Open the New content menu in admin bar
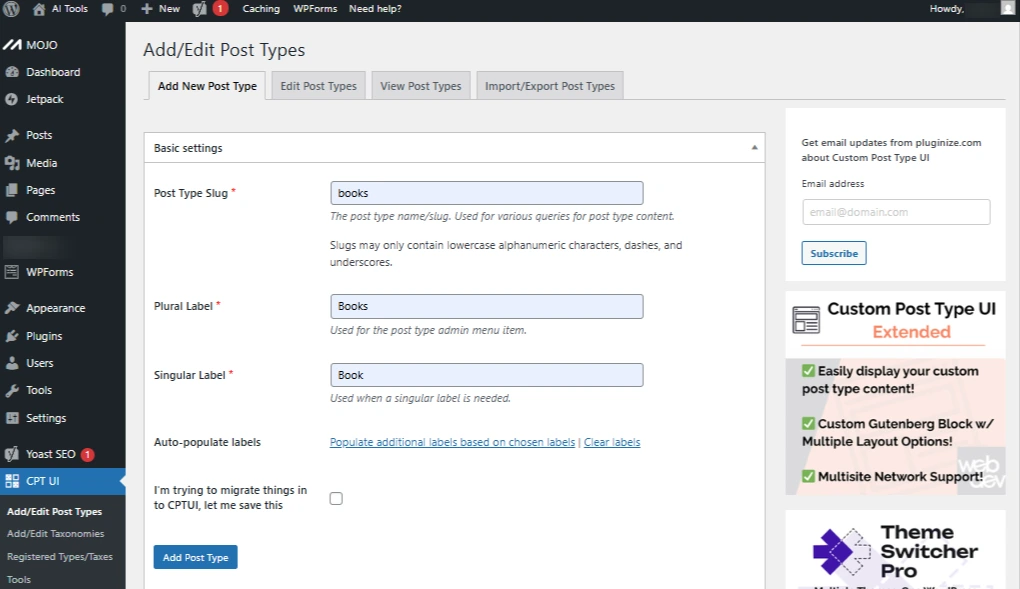This screenshot has height=589, width=1020. pyautogui.click(x=160, y=9)
